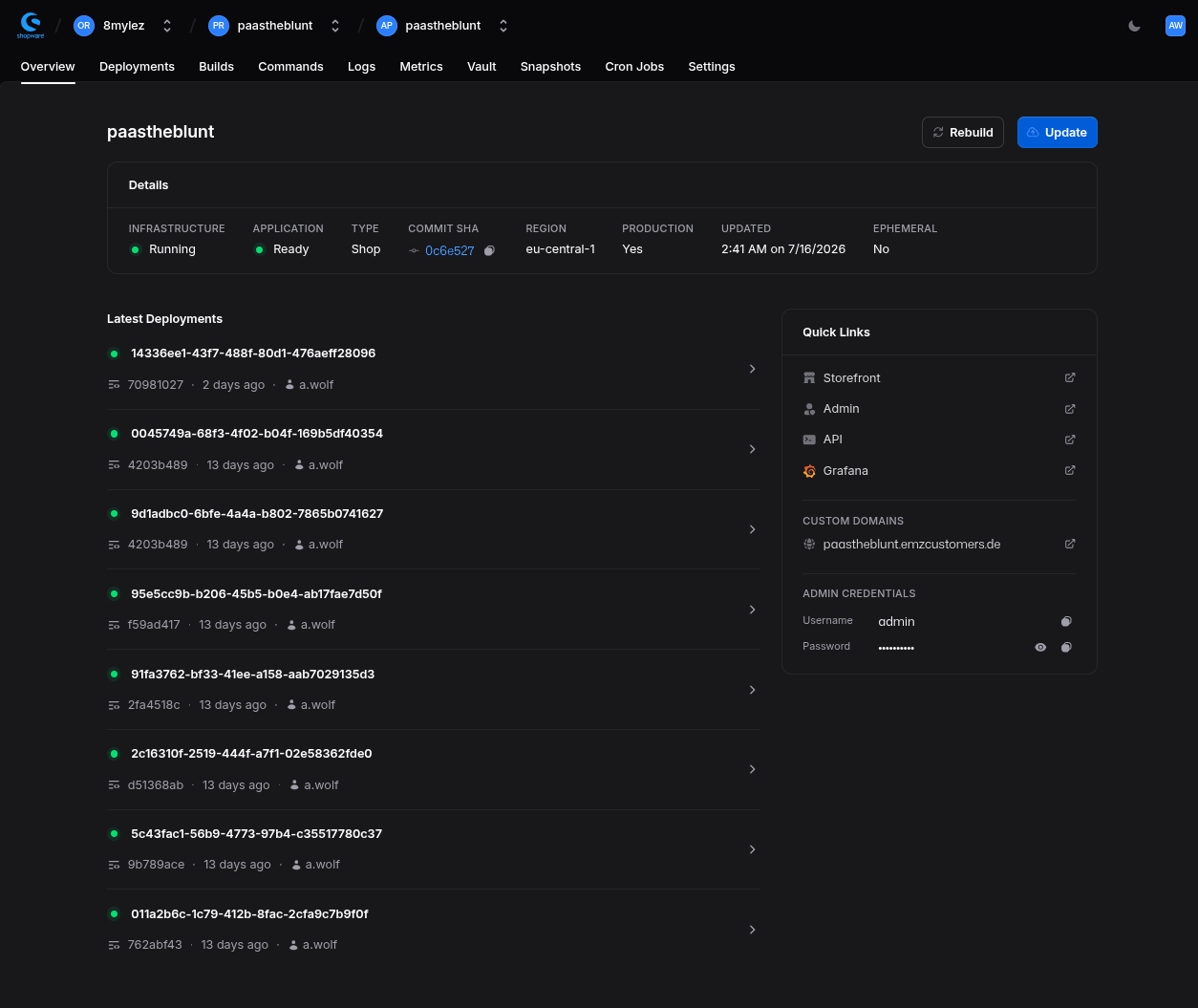Screen dimensions: 1198x1008
Task: Open Grafana external link icon
Action: click(x=1070, y=470)
